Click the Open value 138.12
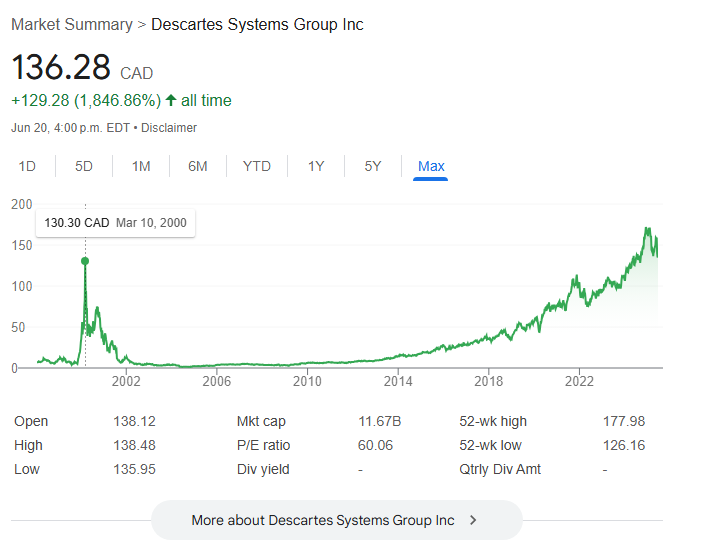Image resolution: width=708 pixels, height=548 pixels. click(134, 421)
